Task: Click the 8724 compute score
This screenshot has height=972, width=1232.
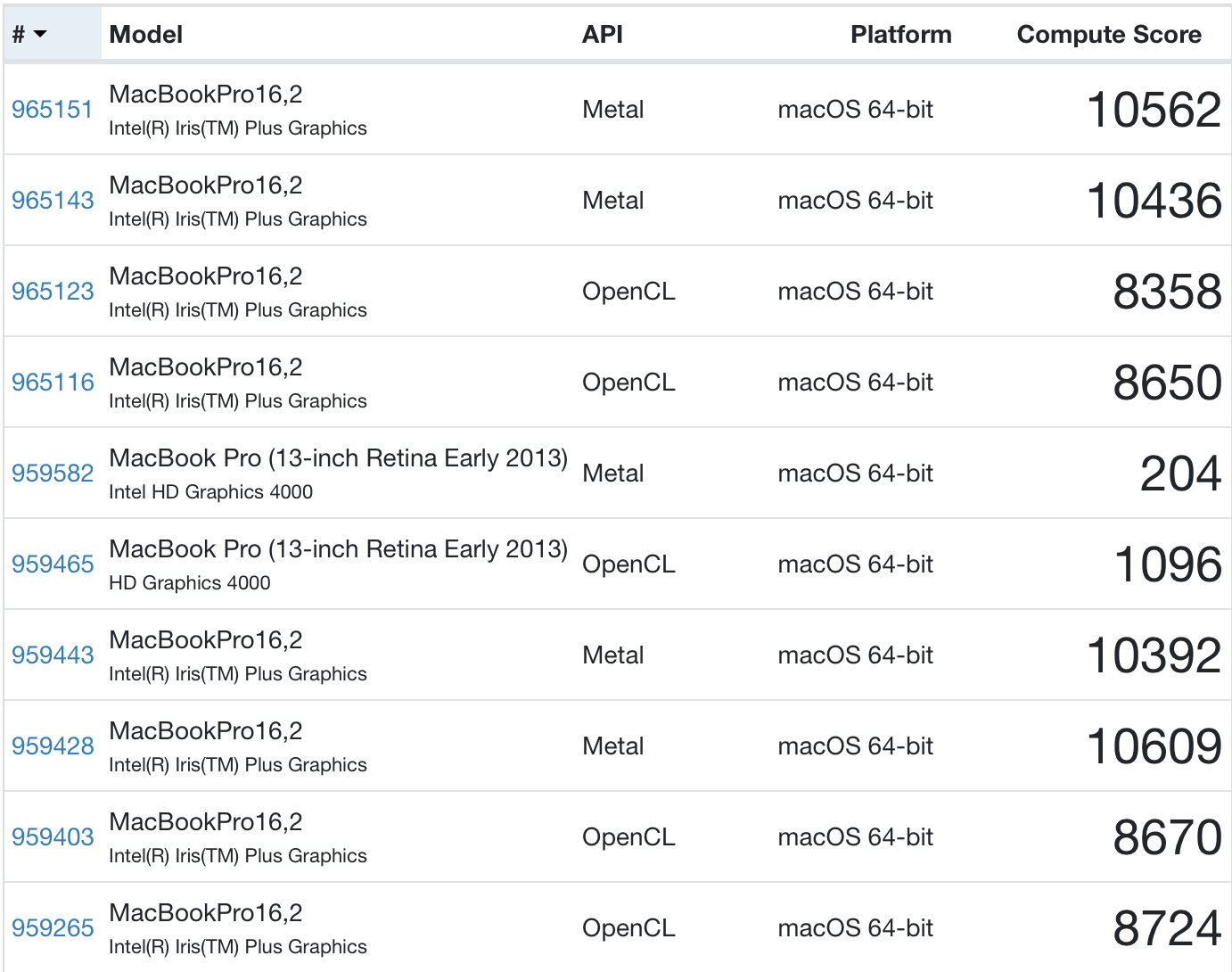Action: [1167, 929]
